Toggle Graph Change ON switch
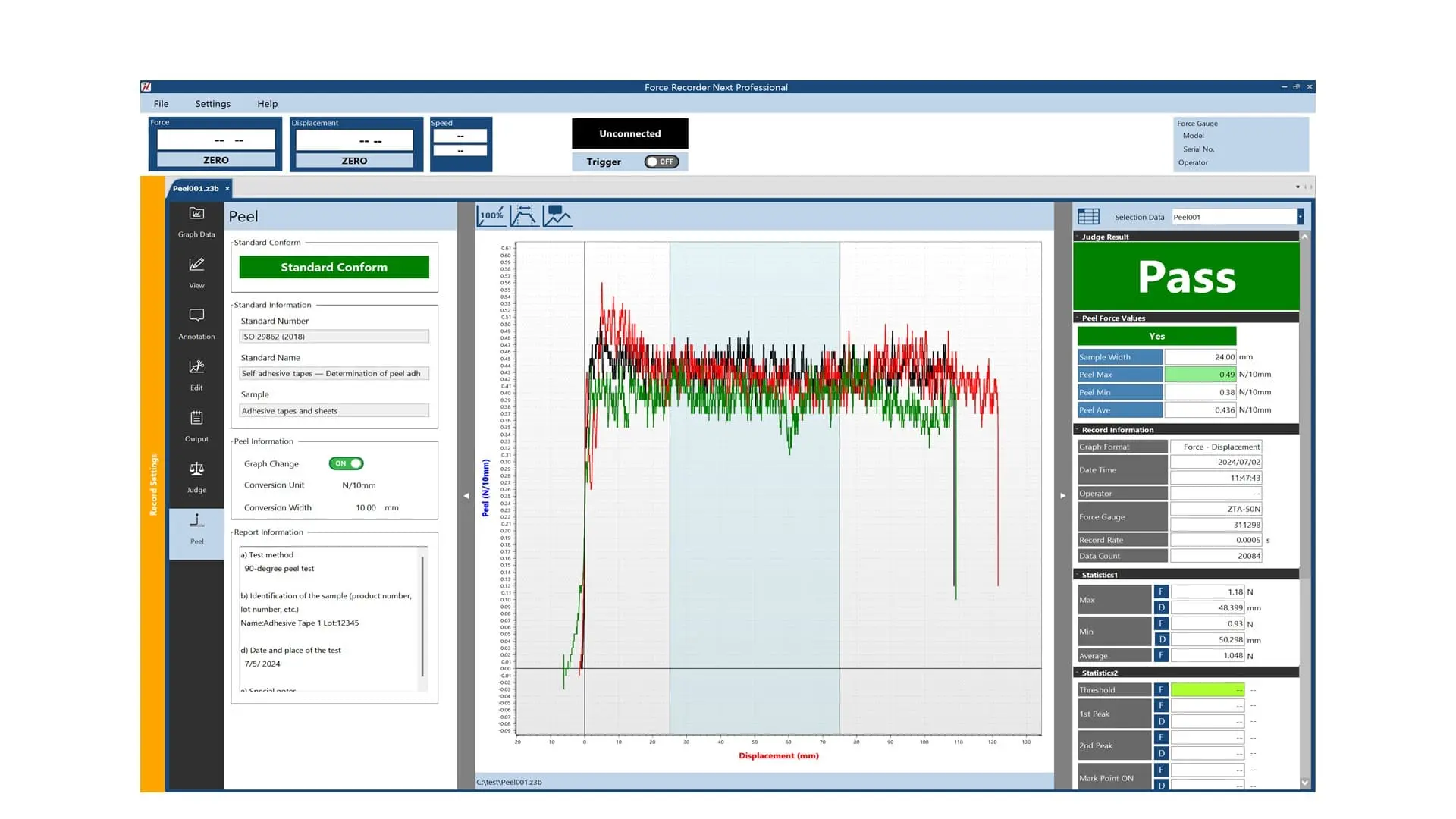This screenshot has width=1456, height=819. [347, 463]
